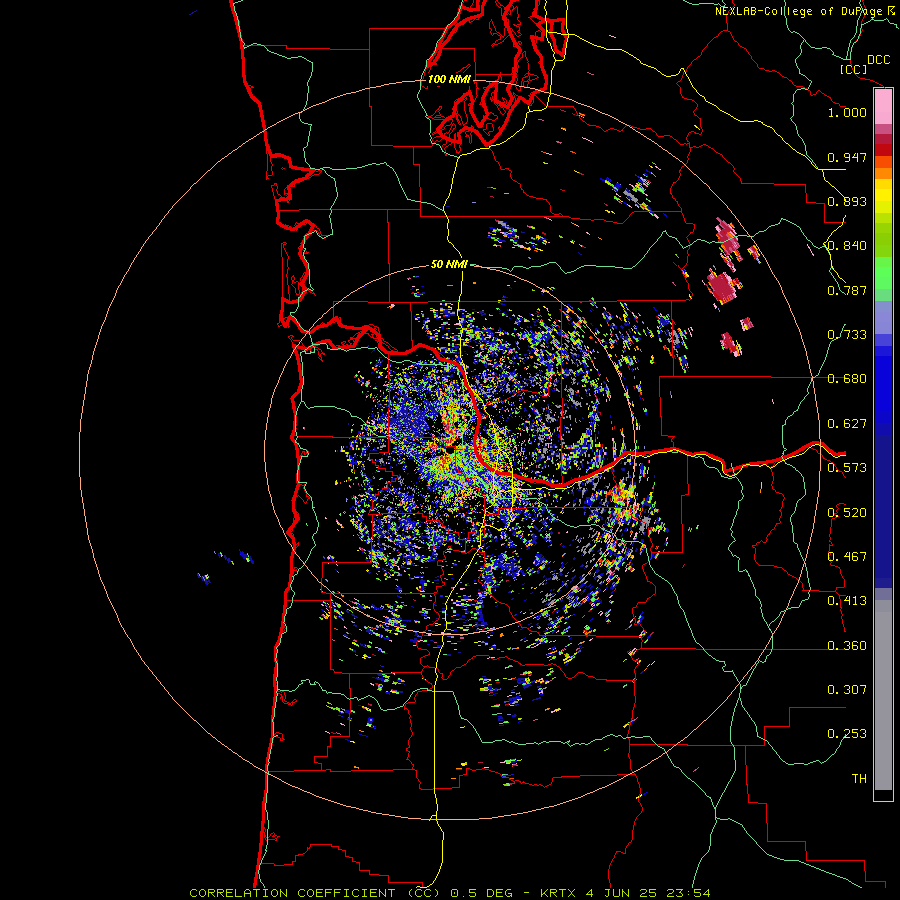Click the 0.840 scale value
This screenshot has width=900, height=900.
click(847, 246)
